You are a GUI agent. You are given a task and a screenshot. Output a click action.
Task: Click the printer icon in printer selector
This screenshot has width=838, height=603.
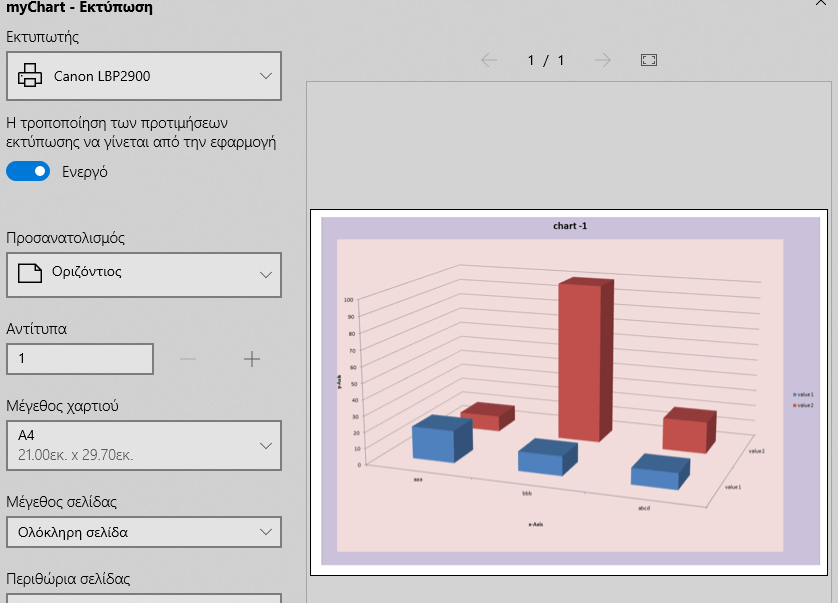(30, 75)
